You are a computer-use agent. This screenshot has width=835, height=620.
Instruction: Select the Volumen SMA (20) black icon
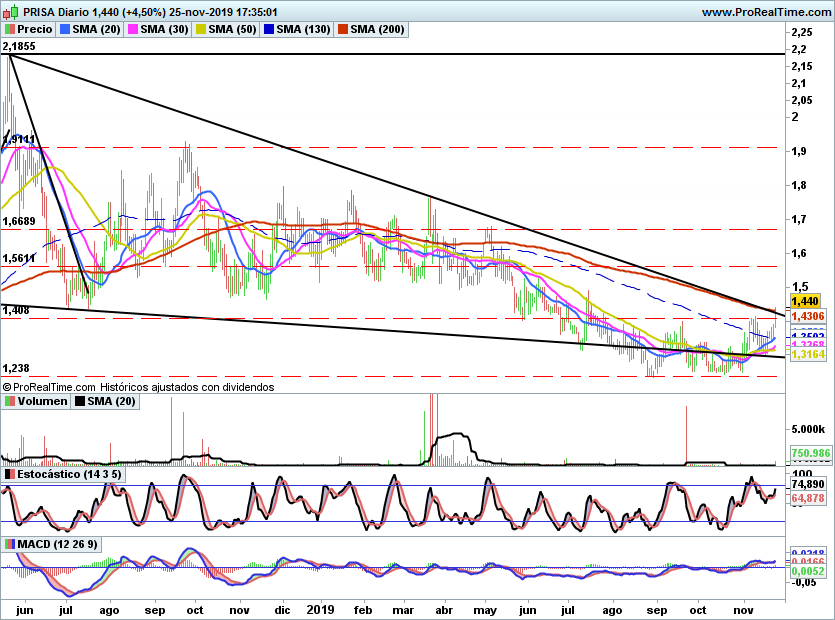(x=82, y=401)
